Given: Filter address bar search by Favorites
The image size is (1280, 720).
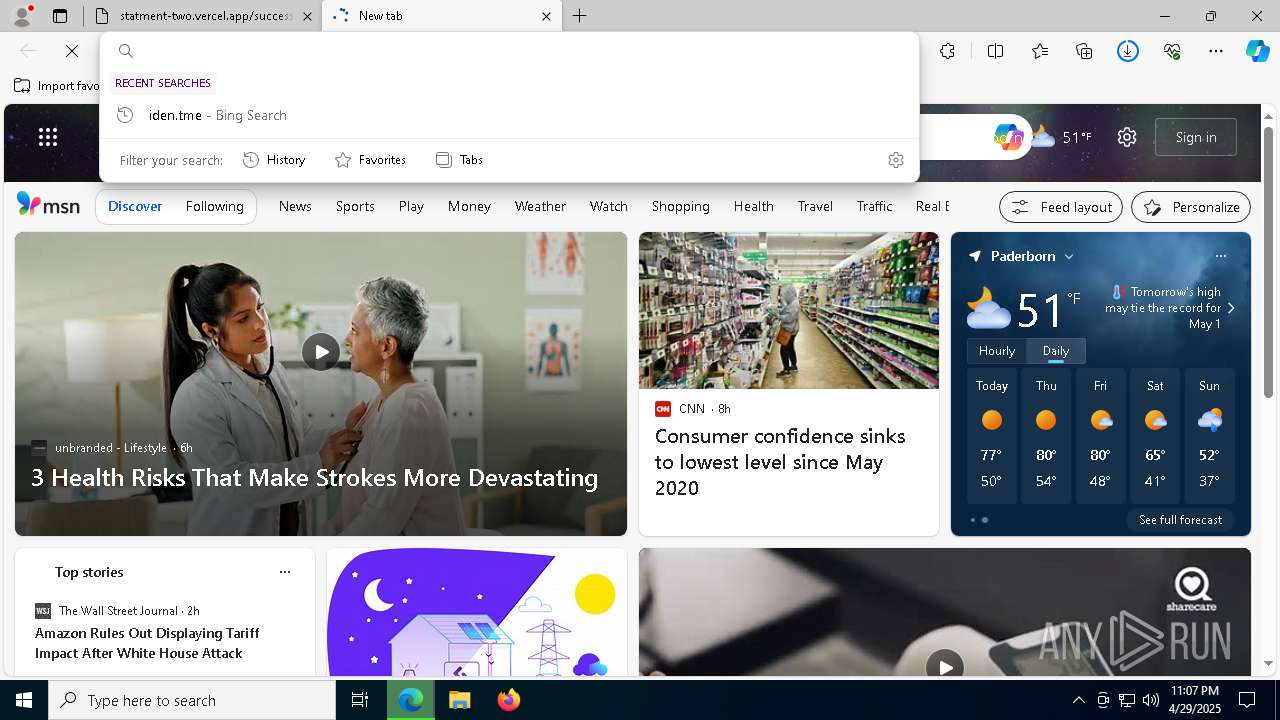Looking at the screenshot, I should click(371, 160).
